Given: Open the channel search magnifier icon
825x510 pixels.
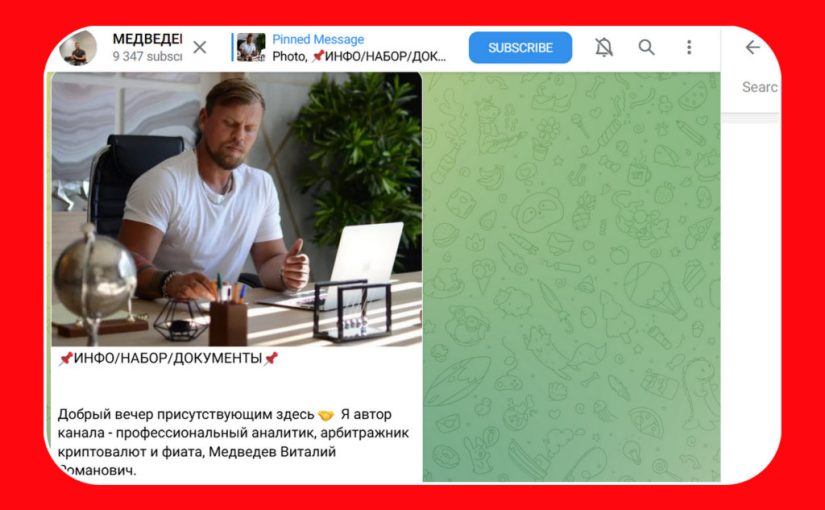Looking at the screenshot, I should (647, 47).
